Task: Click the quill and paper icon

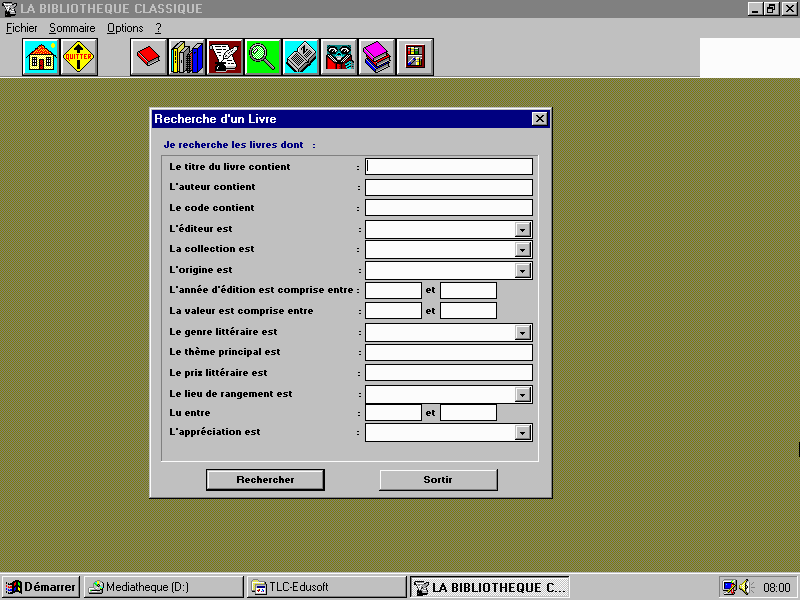Action: (225, 58)
